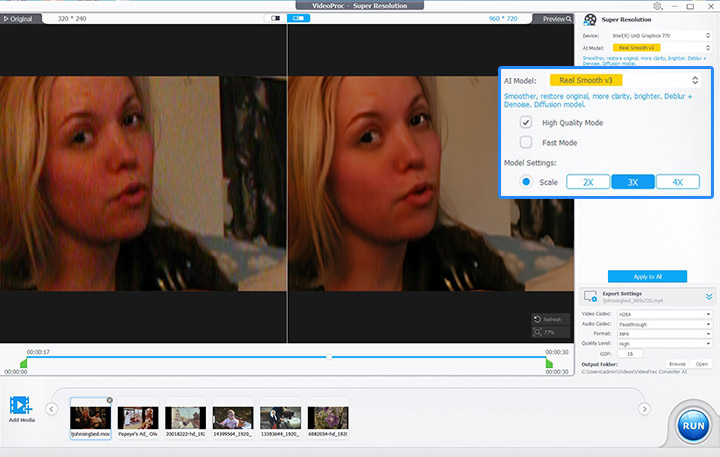
Task: Click the Add Media icon
Action: tap(20, 406)
